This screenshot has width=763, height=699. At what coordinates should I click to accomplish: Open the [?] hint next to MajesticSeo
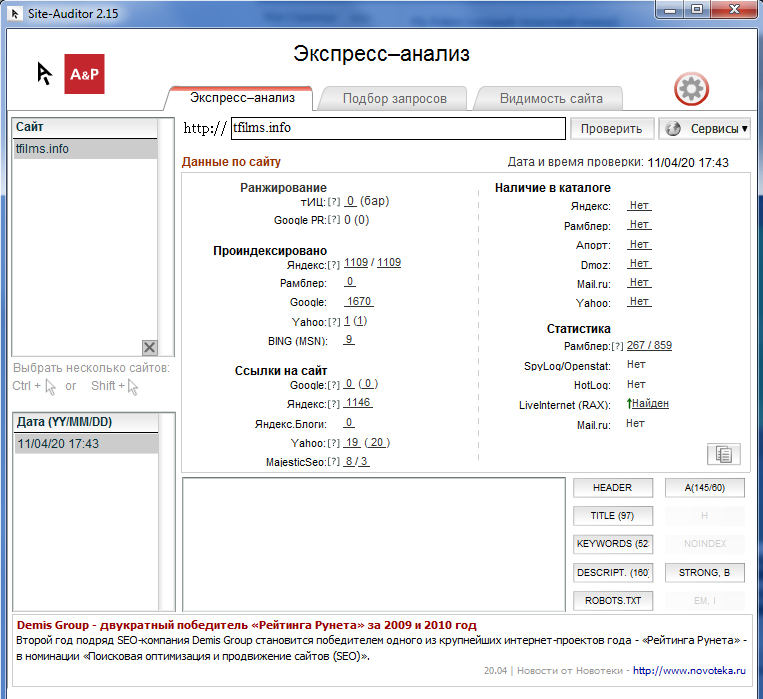coord(334,462)
